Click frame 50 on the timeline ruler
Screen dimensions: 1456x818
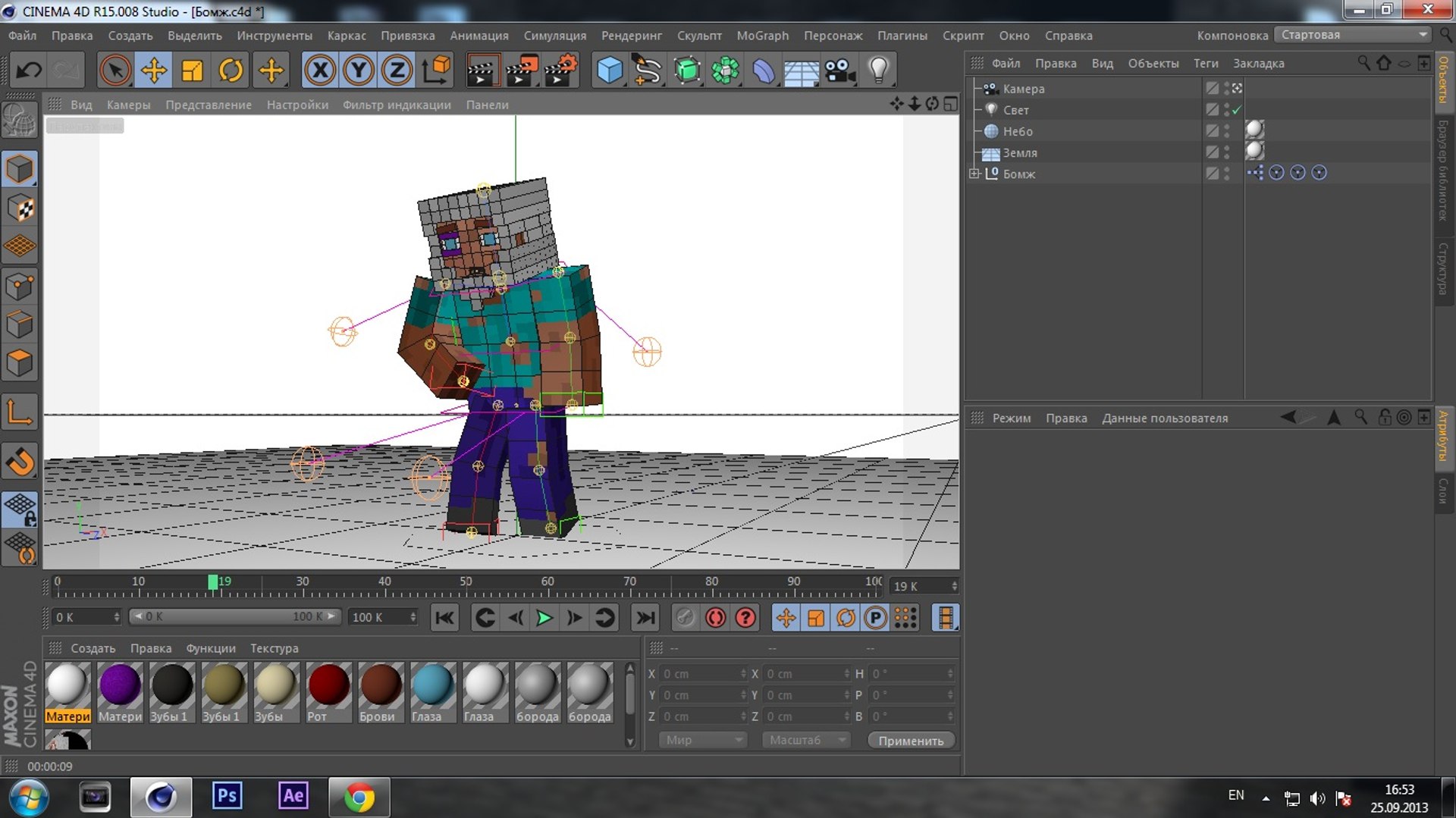tap(466, 582)
